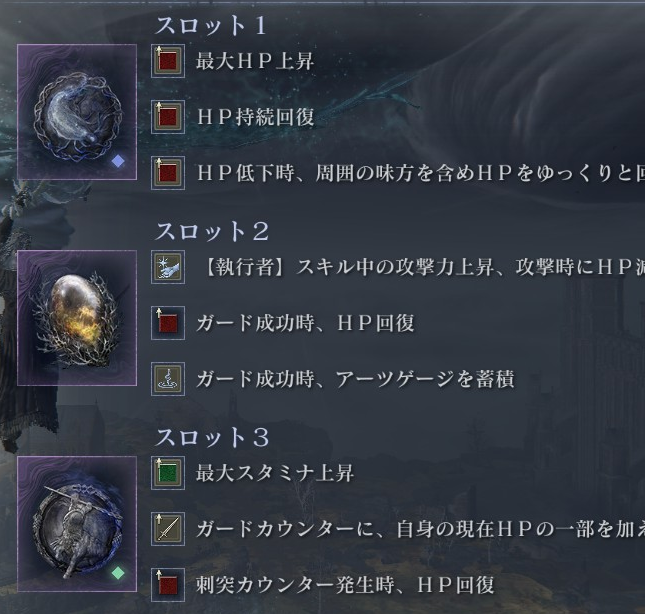Select the スロット3 heading
Viewport: 645px width, 614px height.
212,437
